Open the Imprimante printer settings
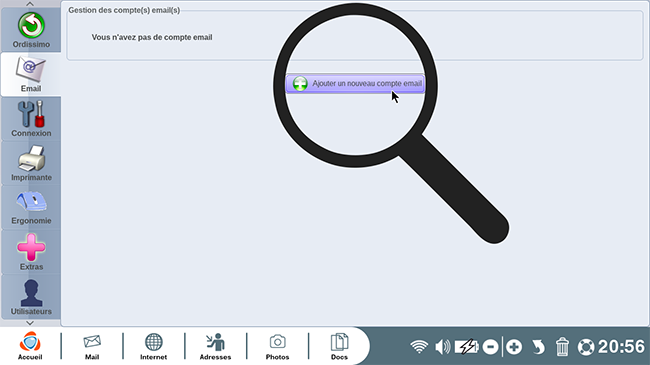Screen dimensions: 650x365 31,163
